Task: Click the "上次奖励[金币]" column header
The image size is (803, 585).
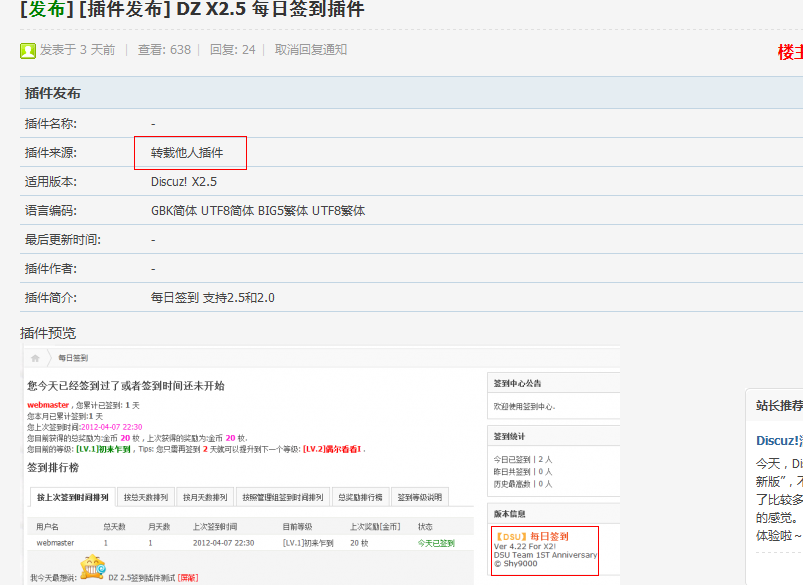Action: [x=375, y=527]
